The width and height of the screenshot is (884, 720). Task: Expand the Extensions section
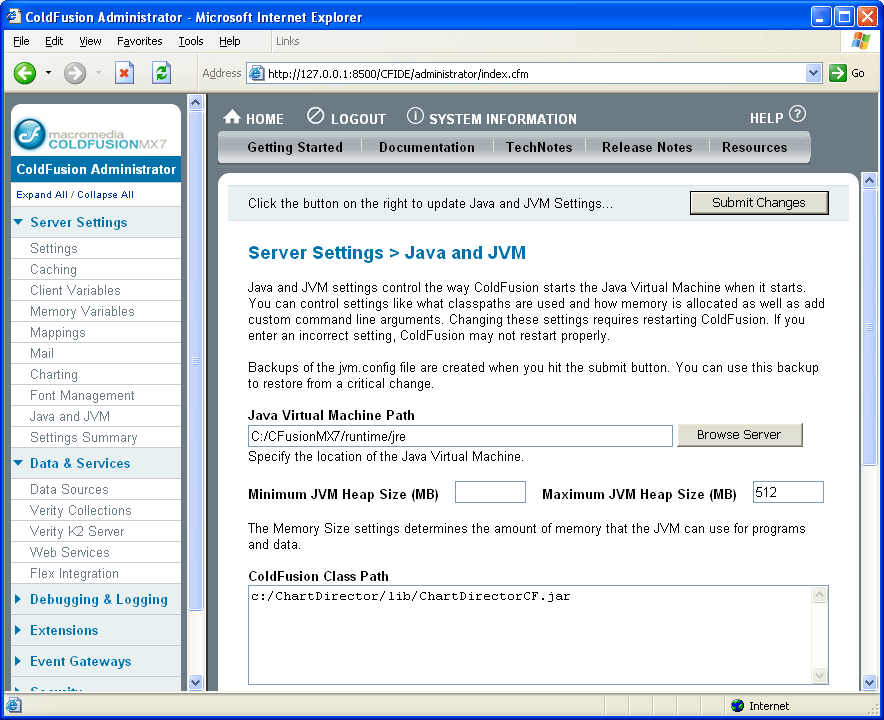pyautogui.click(x=17, y=630)
